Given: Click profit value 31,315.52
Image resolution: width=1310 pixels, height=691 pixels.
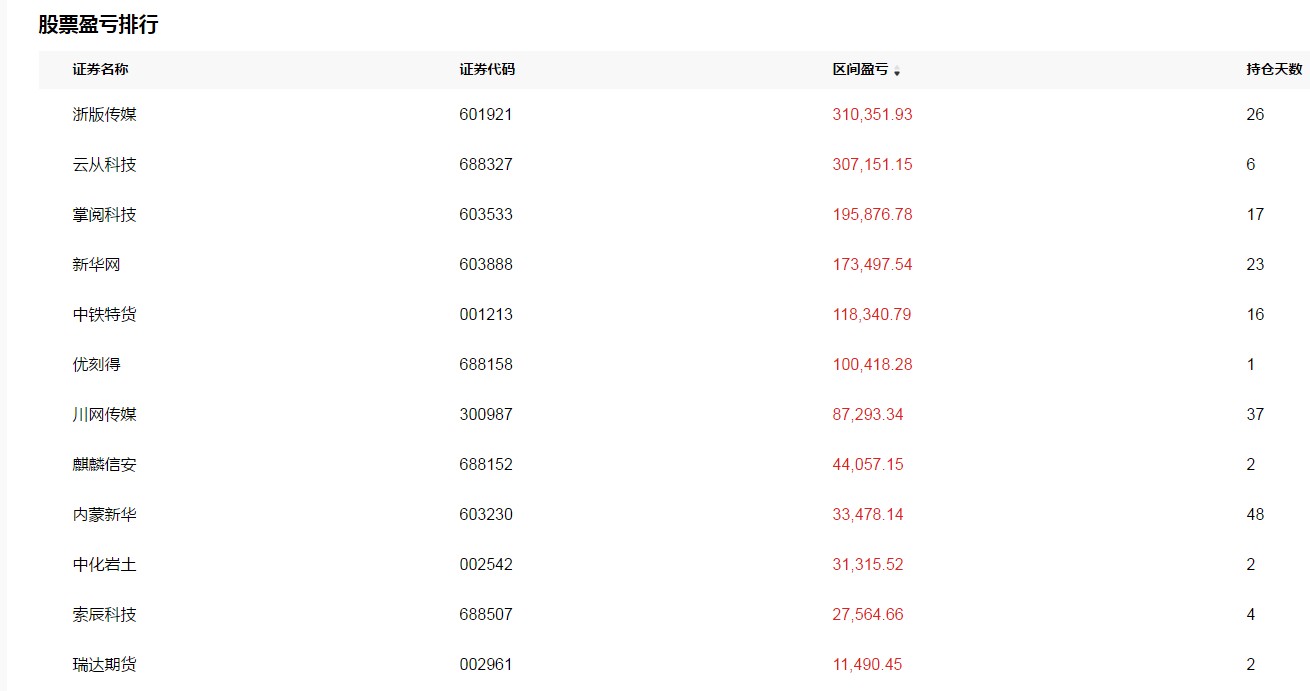Looking at the screenshot, I should click(868, 564).
